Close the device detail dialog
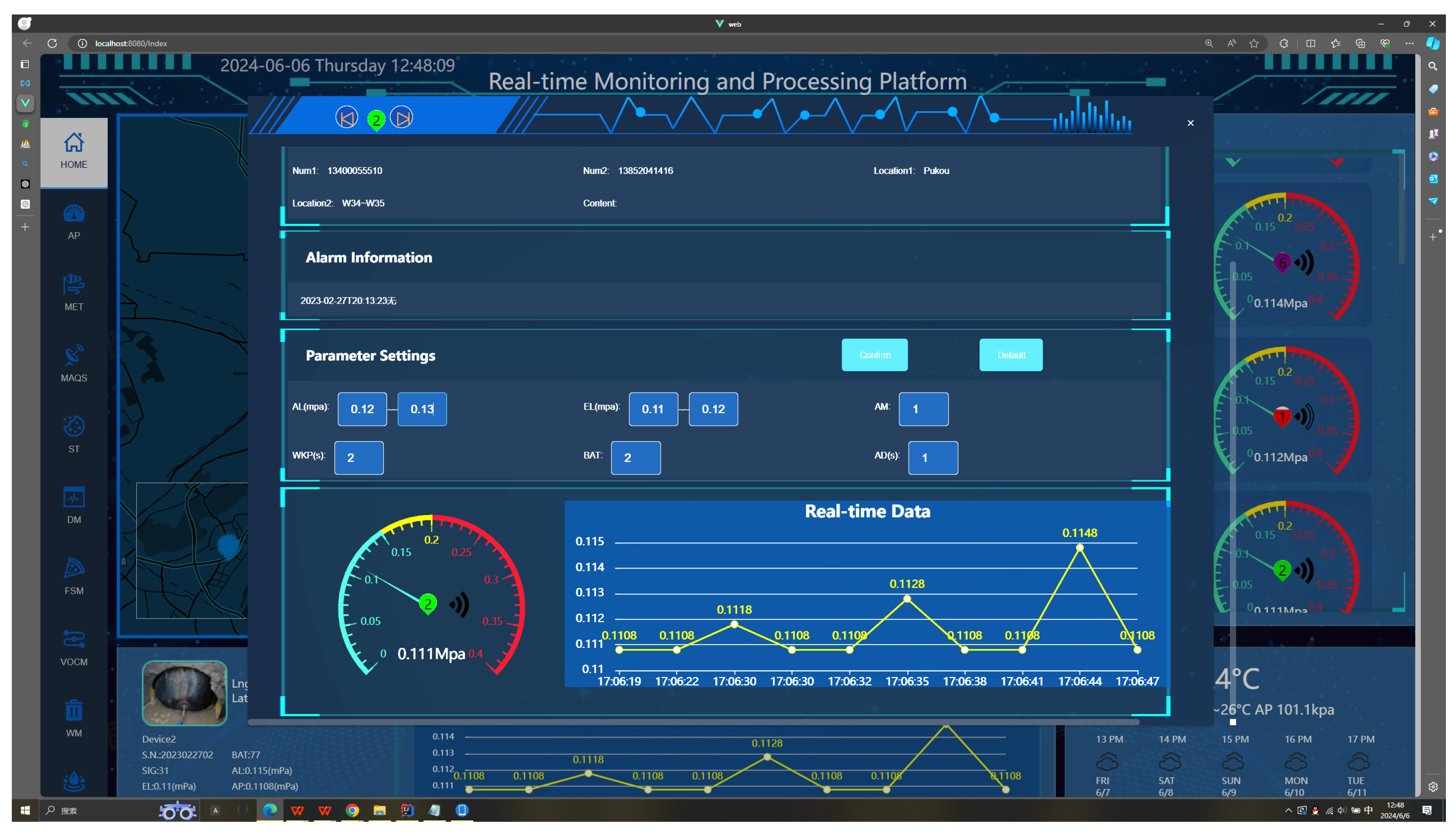 pyautogui.click(x=1190, y=123)
